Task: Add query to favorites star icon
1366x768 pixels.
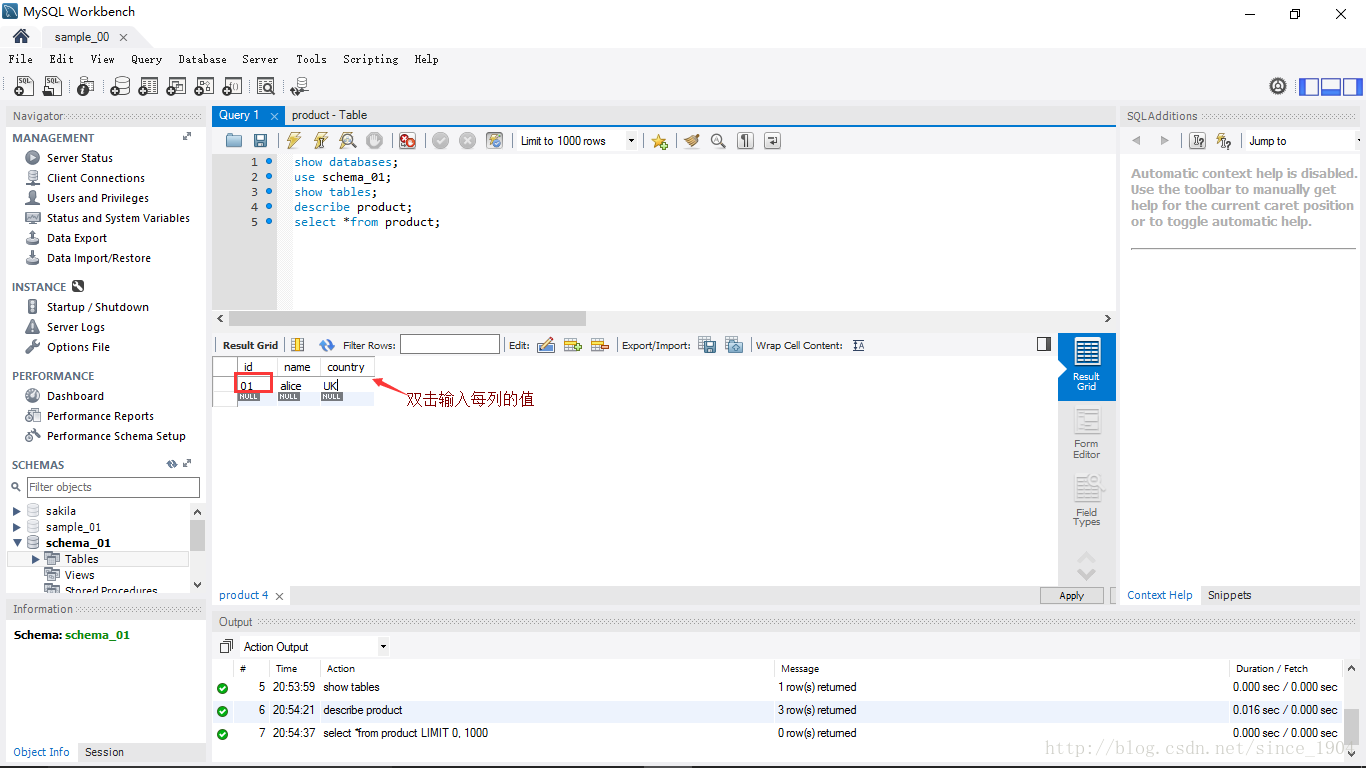Action: [x=659, y=141]
